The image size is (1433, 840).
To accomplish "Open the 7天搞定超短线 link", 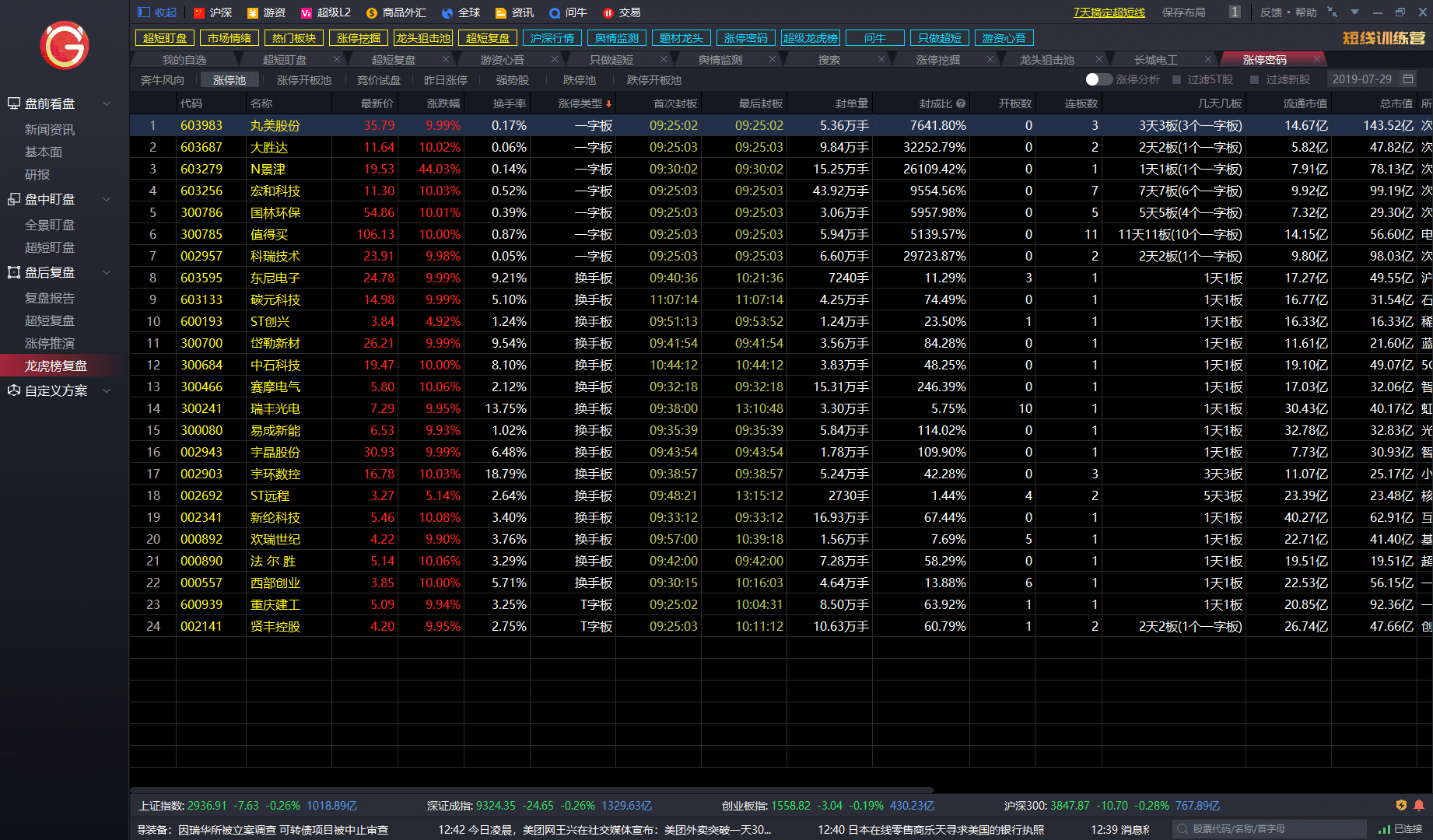I will [x=1109, y=12].
